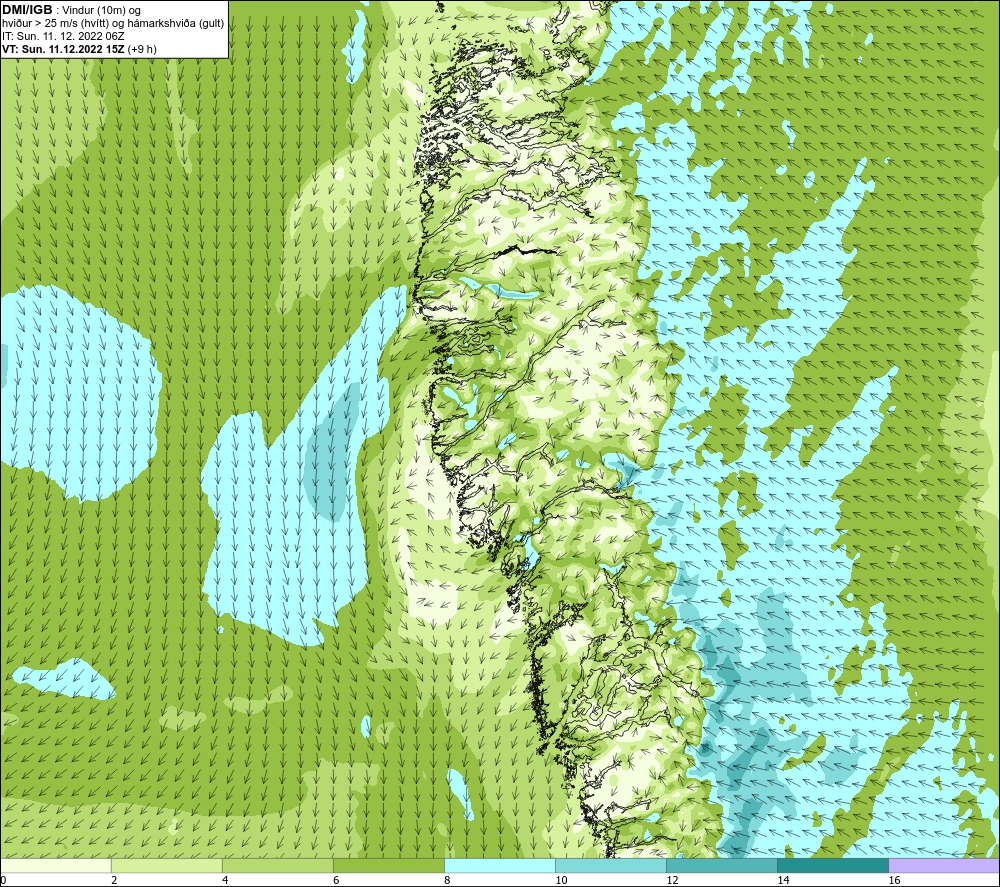Viewport: 1000px width, 887px height.
Task: Click the legend scale label "14"
Action: [x=783, y=881]
